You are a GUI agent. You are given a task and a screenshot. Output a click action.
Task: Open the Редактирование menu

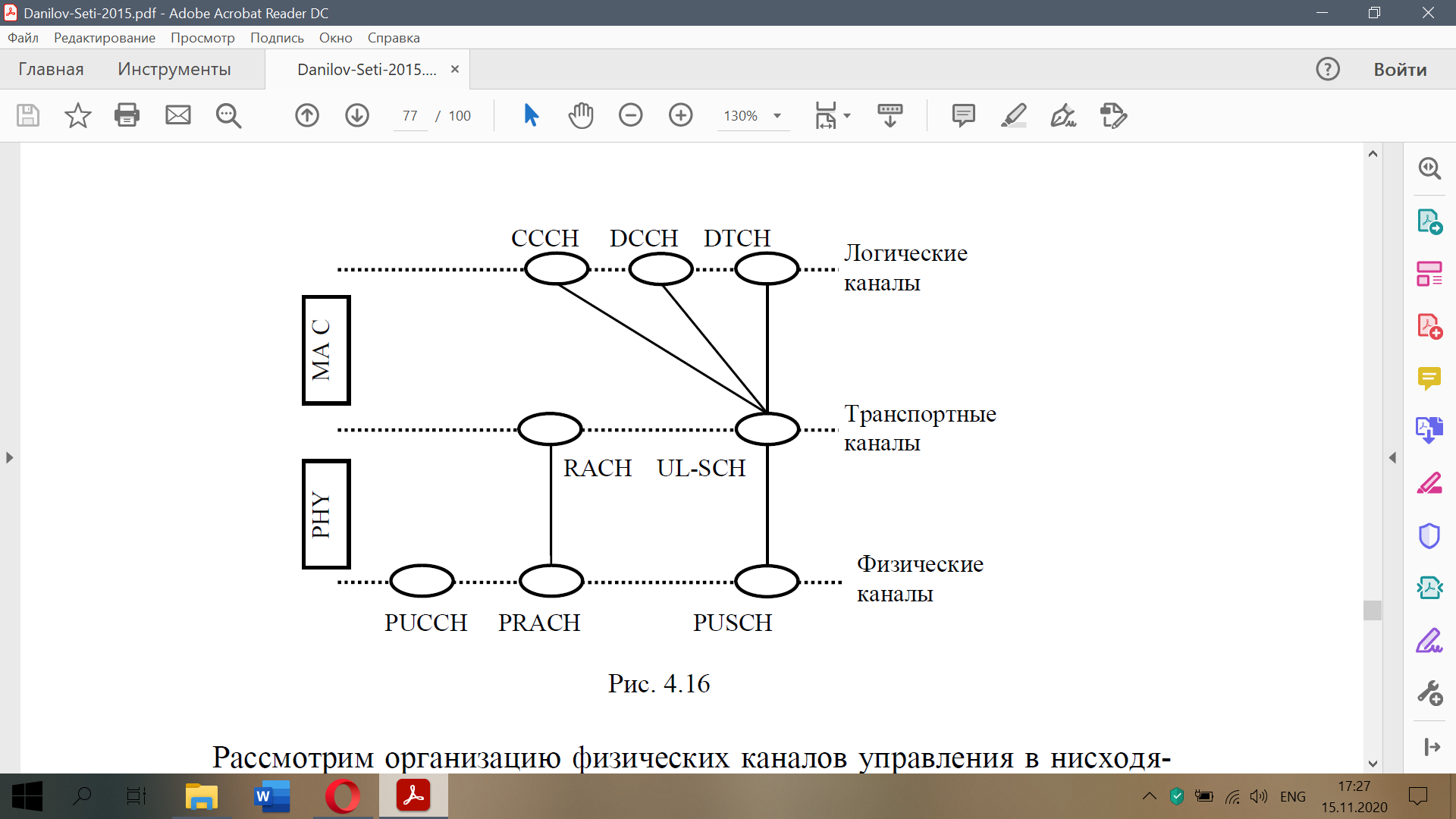pyautogui.click(x=105, y=38)
